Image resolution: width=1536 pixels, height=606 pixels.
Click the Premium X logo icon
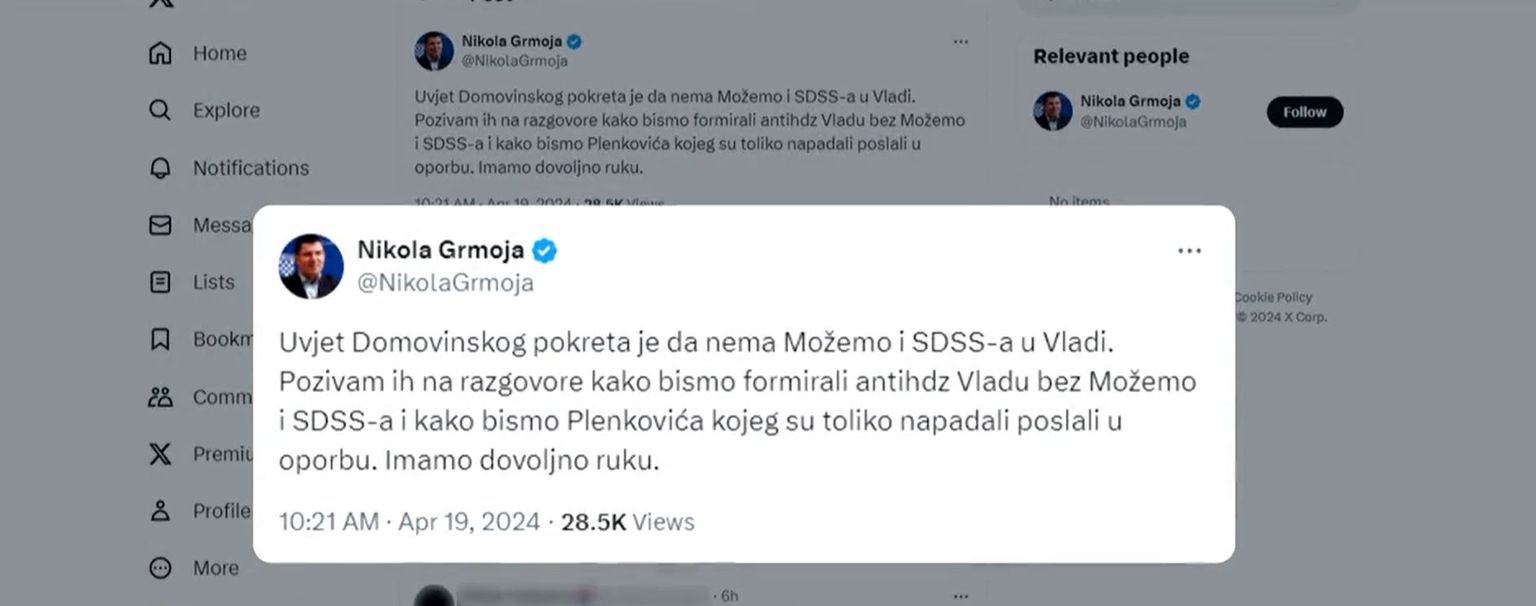(160, 454)
